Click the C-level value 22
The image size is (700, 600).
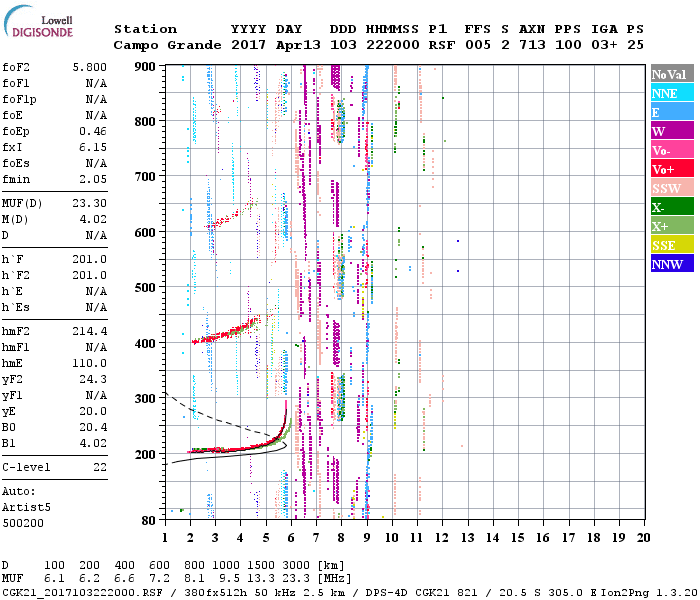click(x=100, y=466)
